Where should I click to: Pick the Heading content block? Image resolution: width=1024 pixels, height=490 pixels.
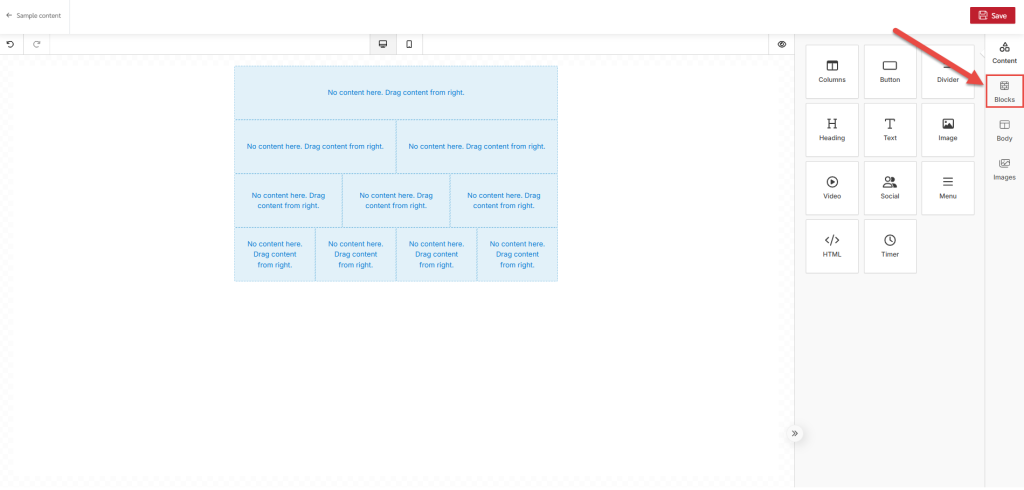[x=831, y=129]
